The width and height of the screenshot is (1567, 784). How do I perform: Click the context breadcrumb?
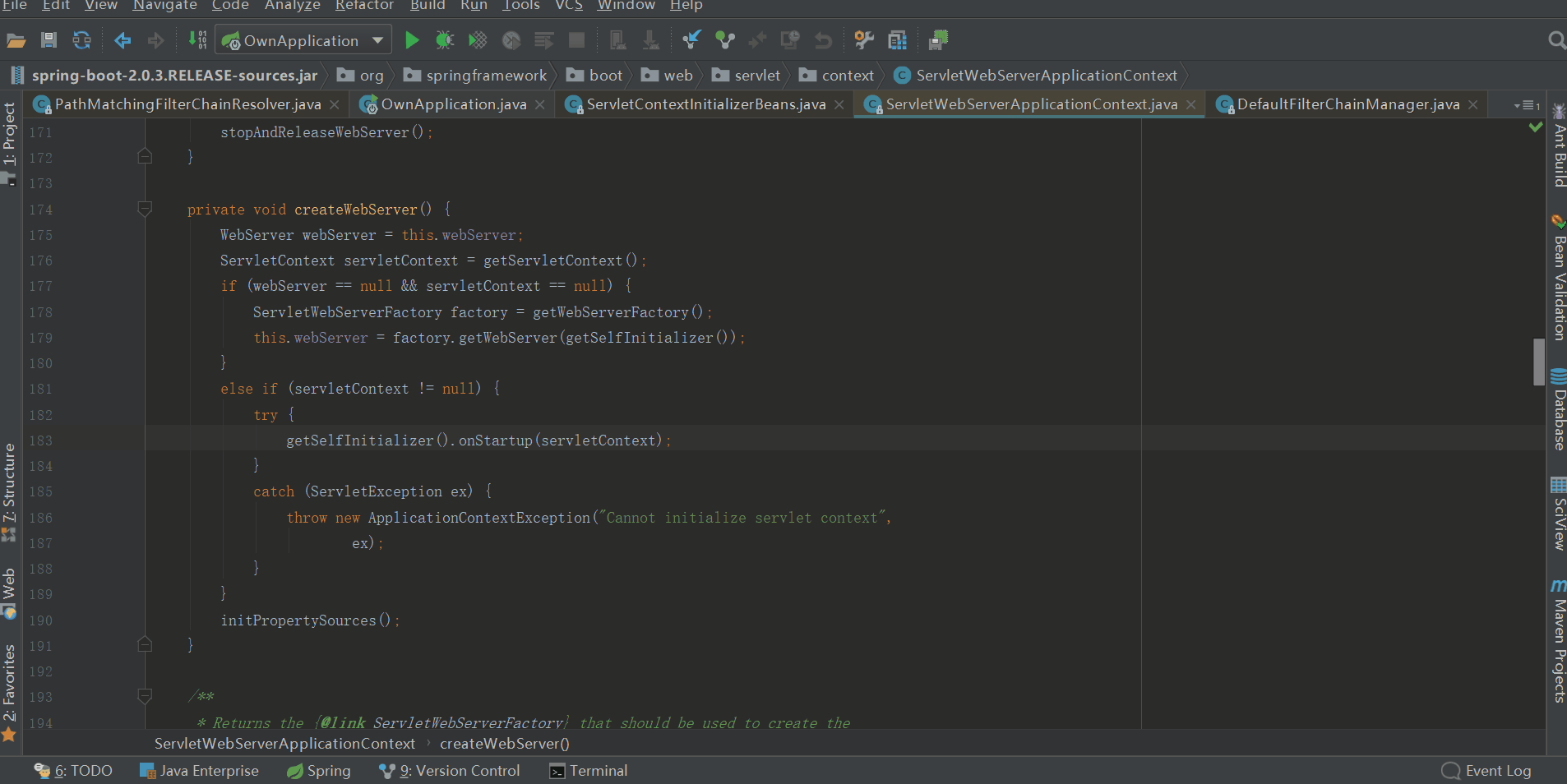[837, 76]
